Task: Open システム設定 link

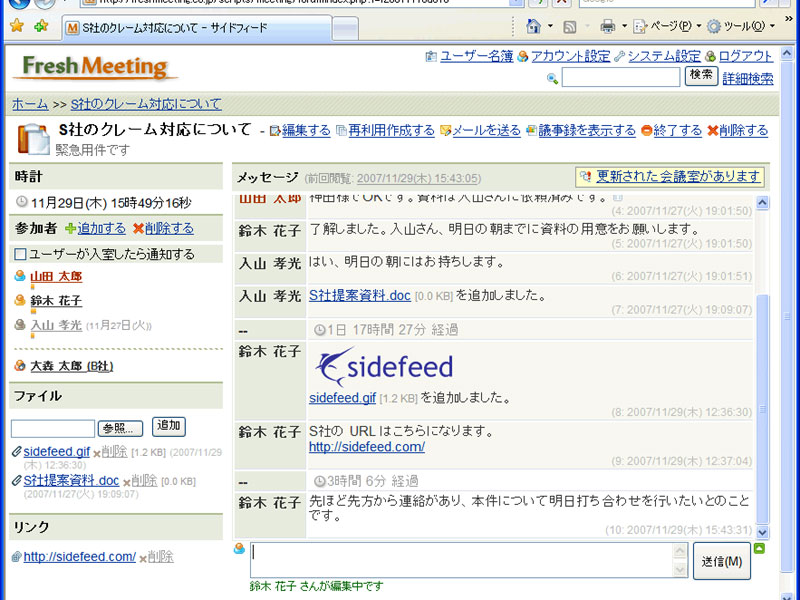Action: pos(664,56)
